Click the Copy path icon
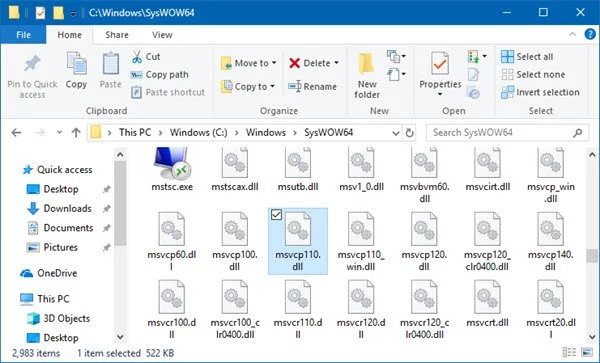600x363 pixels. [137, 75]
